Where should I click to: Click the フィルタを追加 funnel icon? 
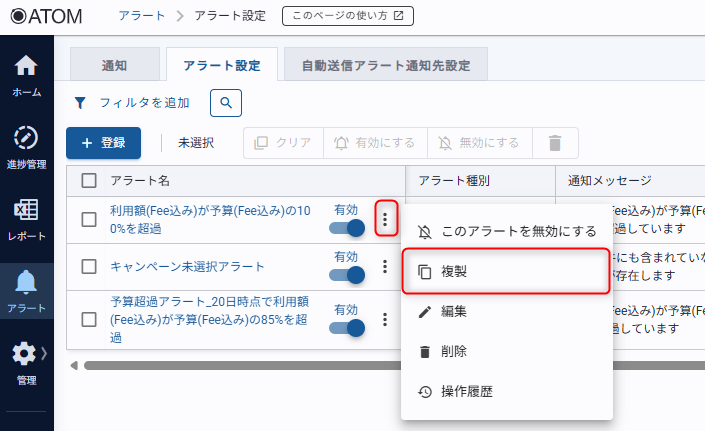[x=81, y=103]
